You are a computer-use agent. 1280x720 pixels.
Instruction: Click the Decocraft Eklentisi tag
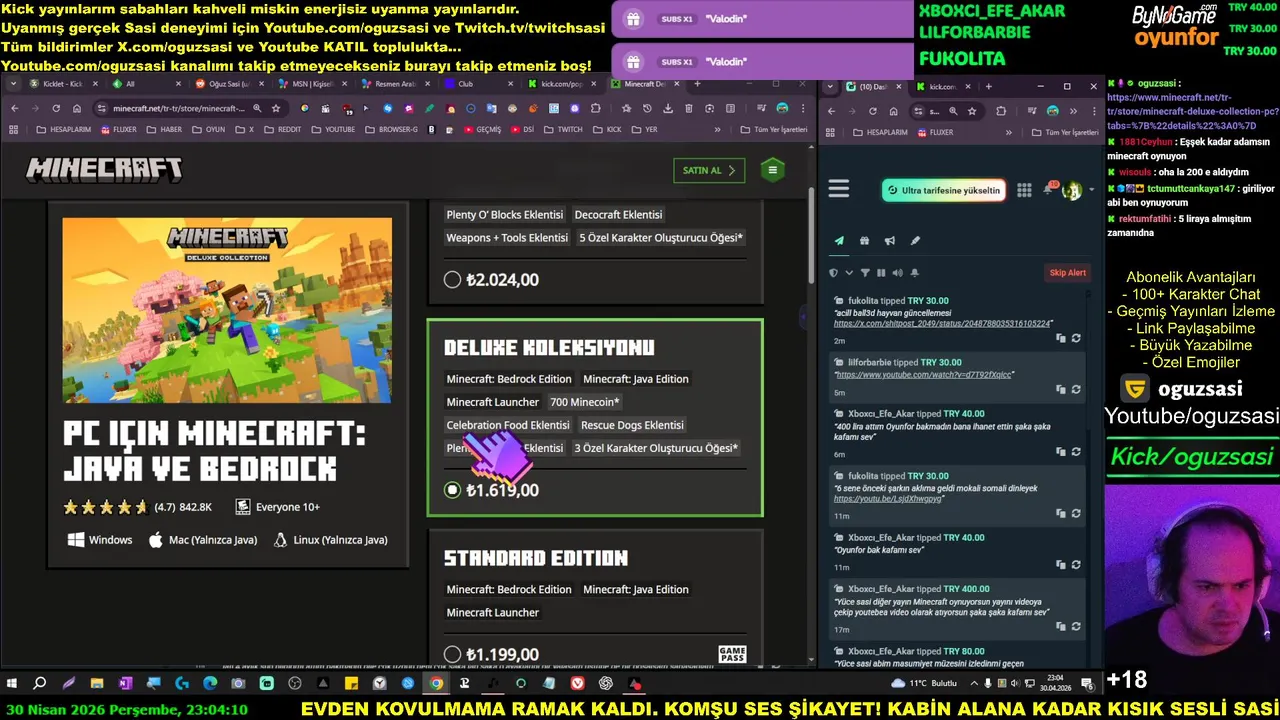tap(618, 214)
